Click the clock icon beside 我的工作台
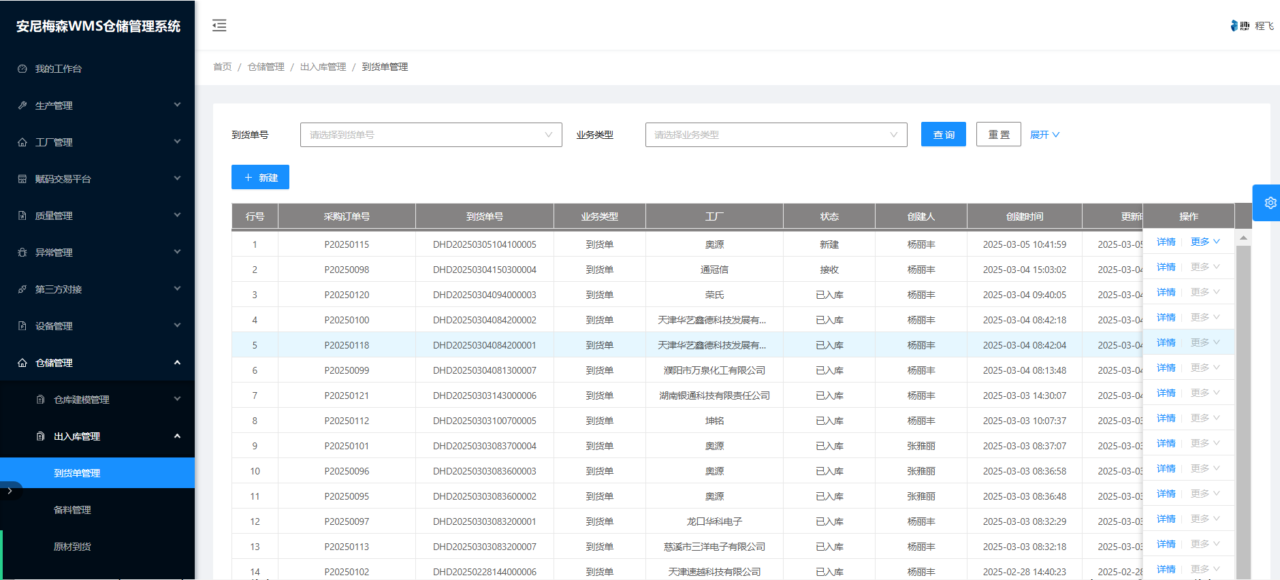This screenshot has height=580, width=1280. coord(22,69)
